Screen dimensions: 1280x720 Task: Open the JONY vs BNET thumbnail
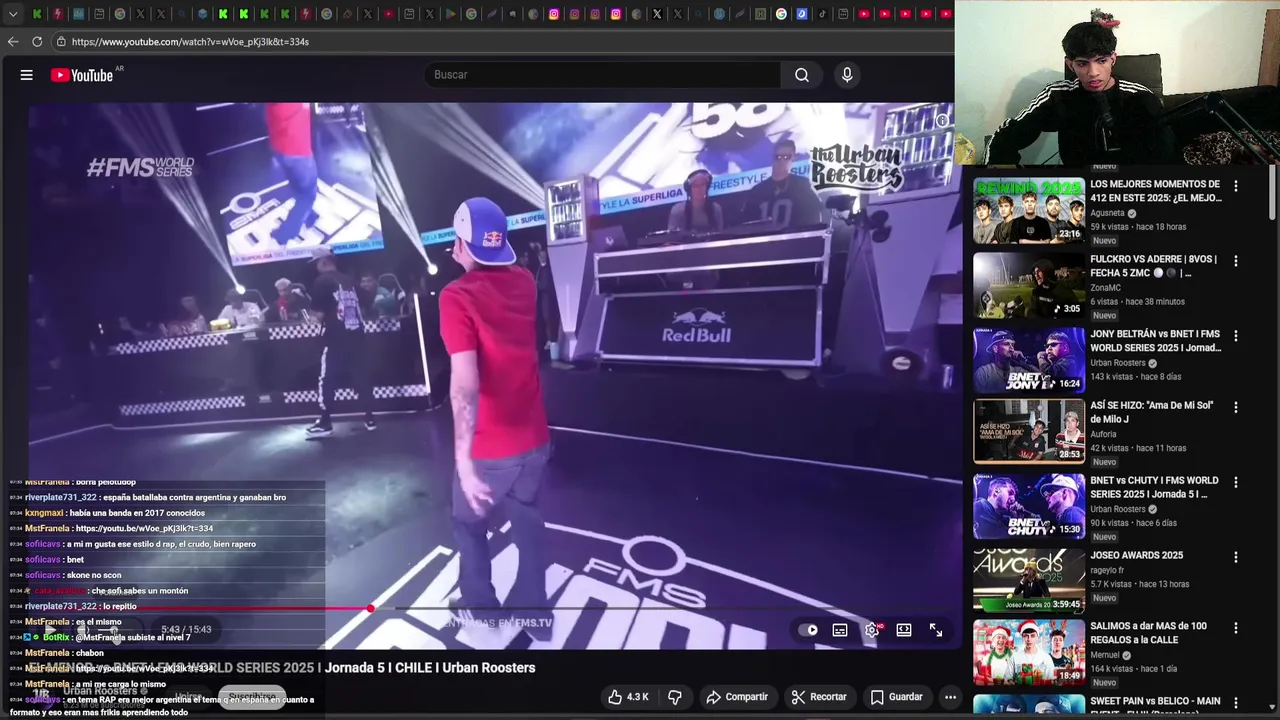pos(1029,360)
